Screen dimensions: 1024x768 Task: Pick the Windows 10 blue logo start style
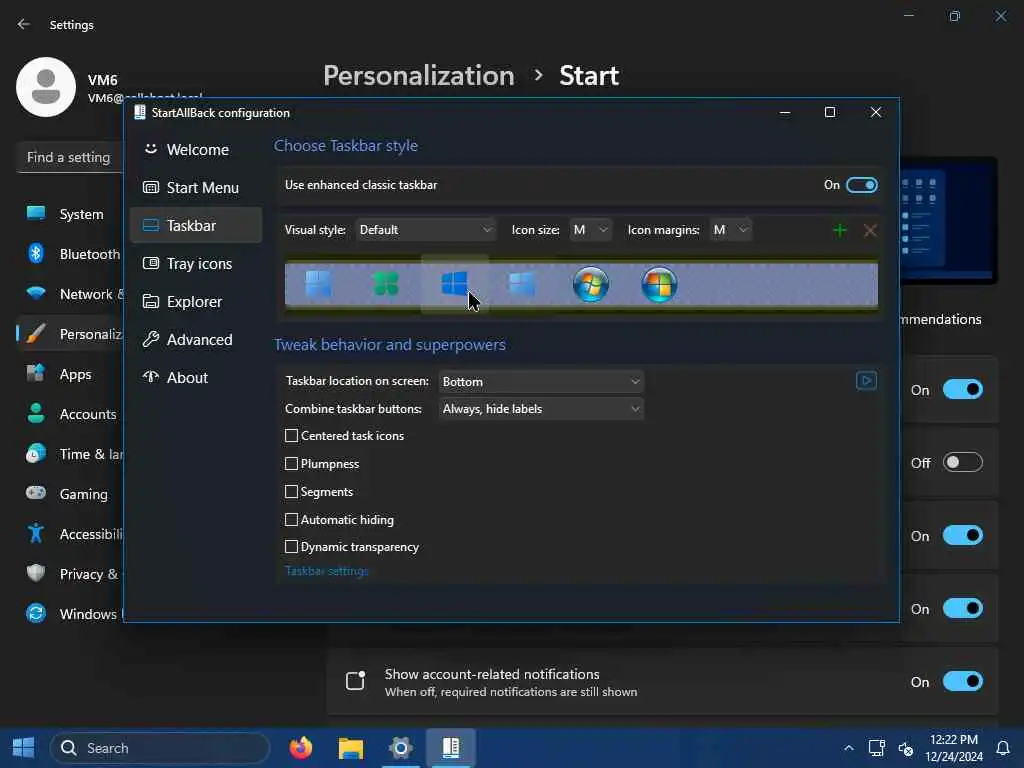coord(455,285)
